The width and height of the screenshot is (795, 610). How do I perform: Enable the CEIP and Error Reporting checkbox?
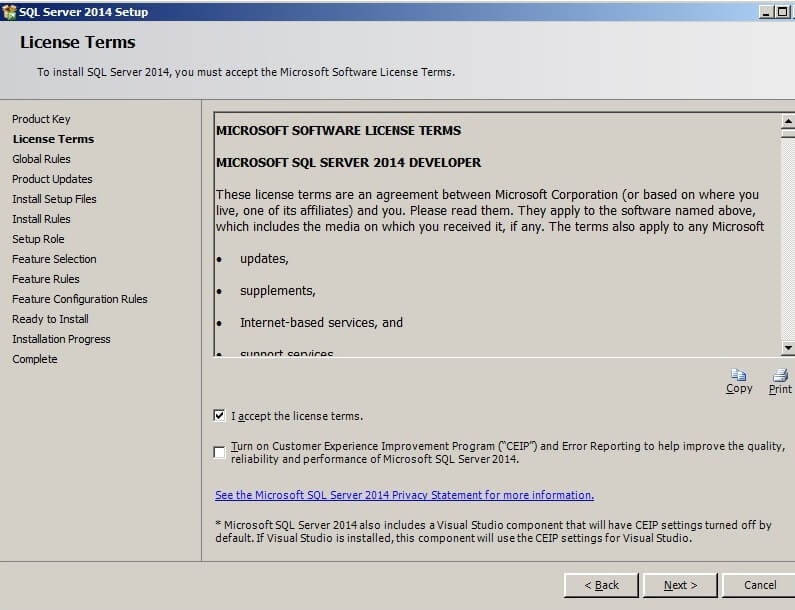(219, 452)
